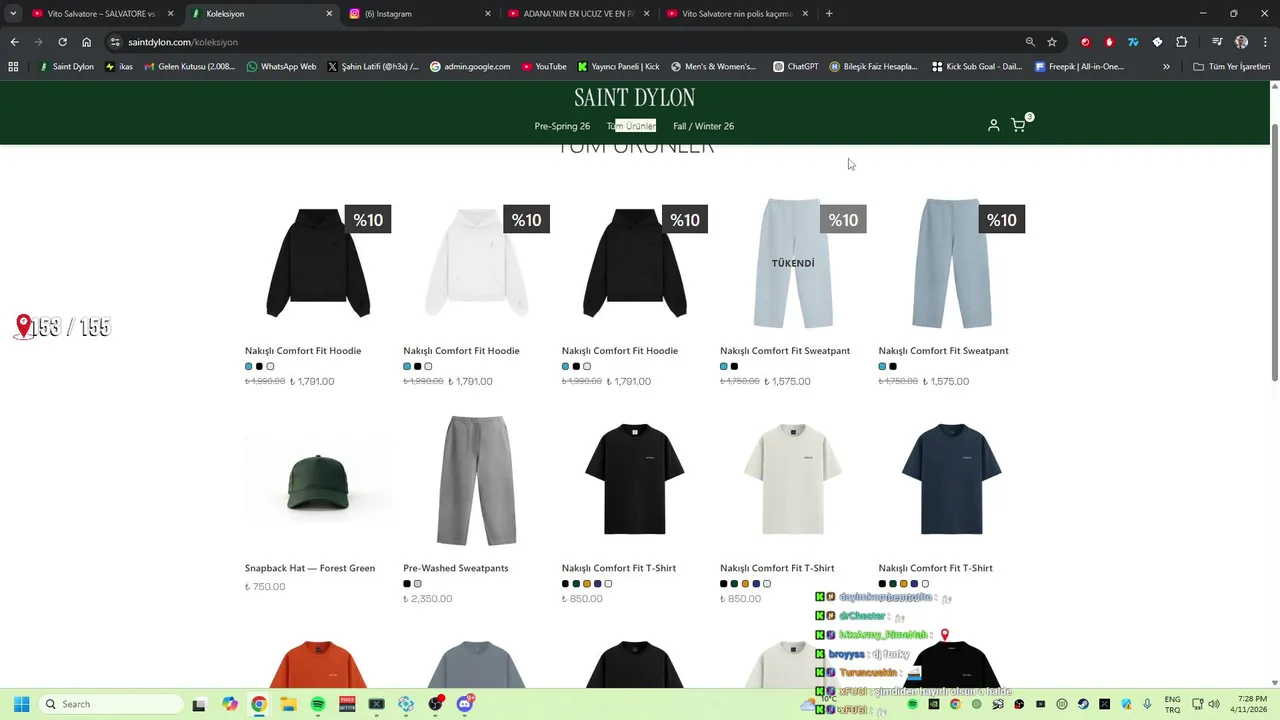Open Gelen Kutusu Gmail bookmark
Screen dimensions: 1280x720
point(190,67)
